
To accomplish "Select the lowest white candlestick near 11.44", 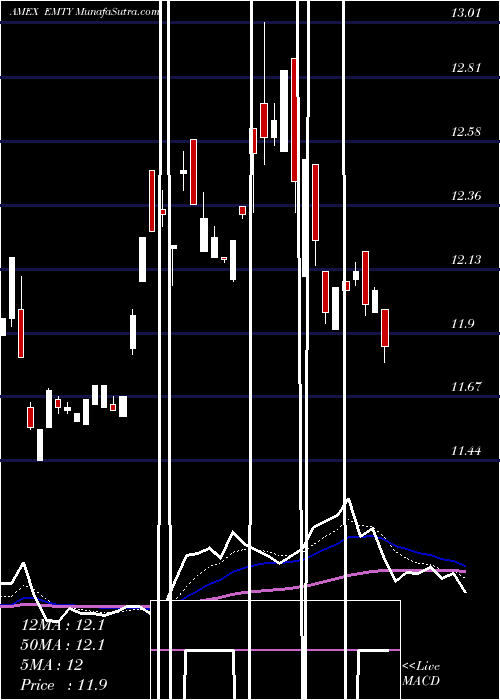I will click(40, 445).
